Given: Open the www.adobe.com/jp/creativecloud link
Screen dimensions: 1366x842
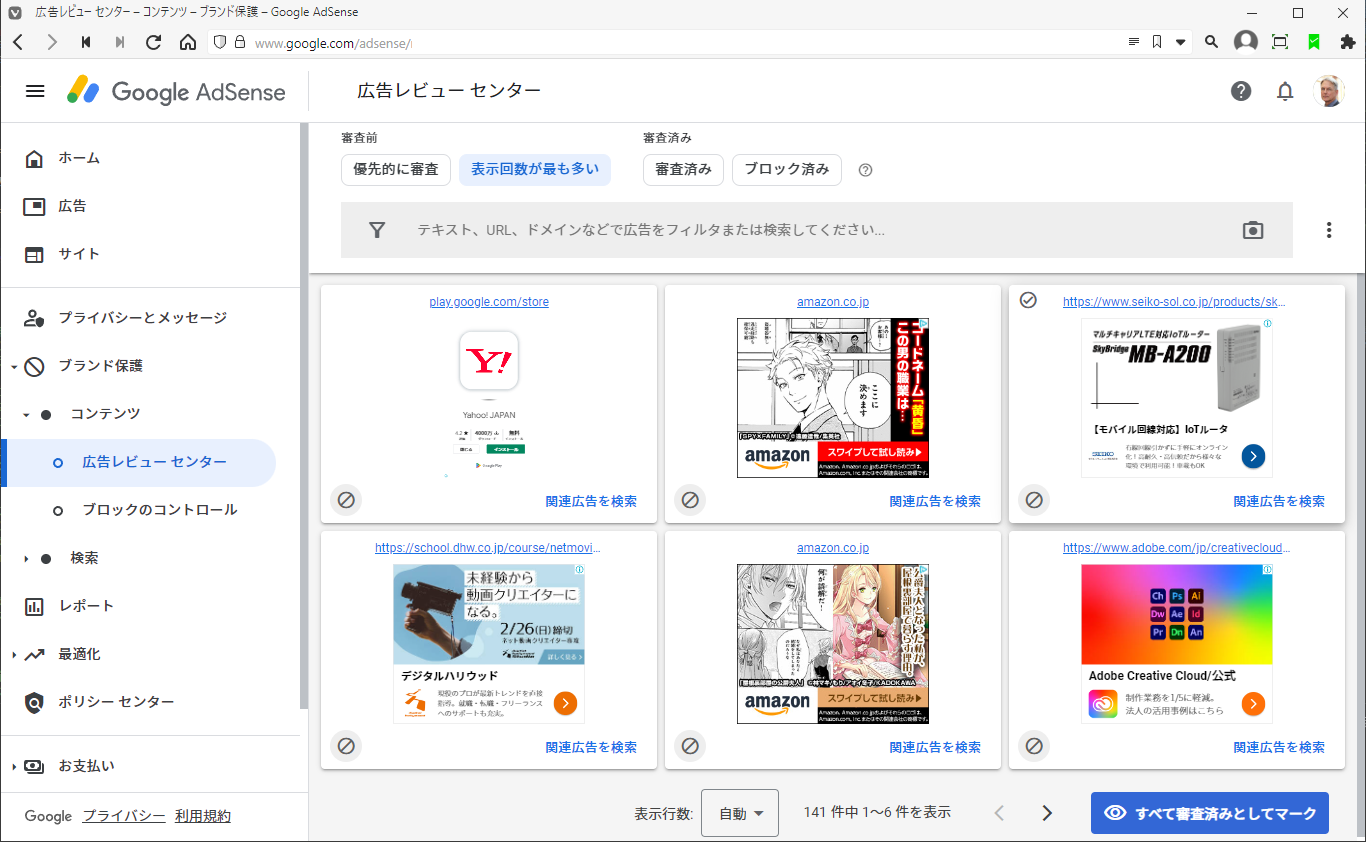Looking at the screenshot, I should (1176, 547).
